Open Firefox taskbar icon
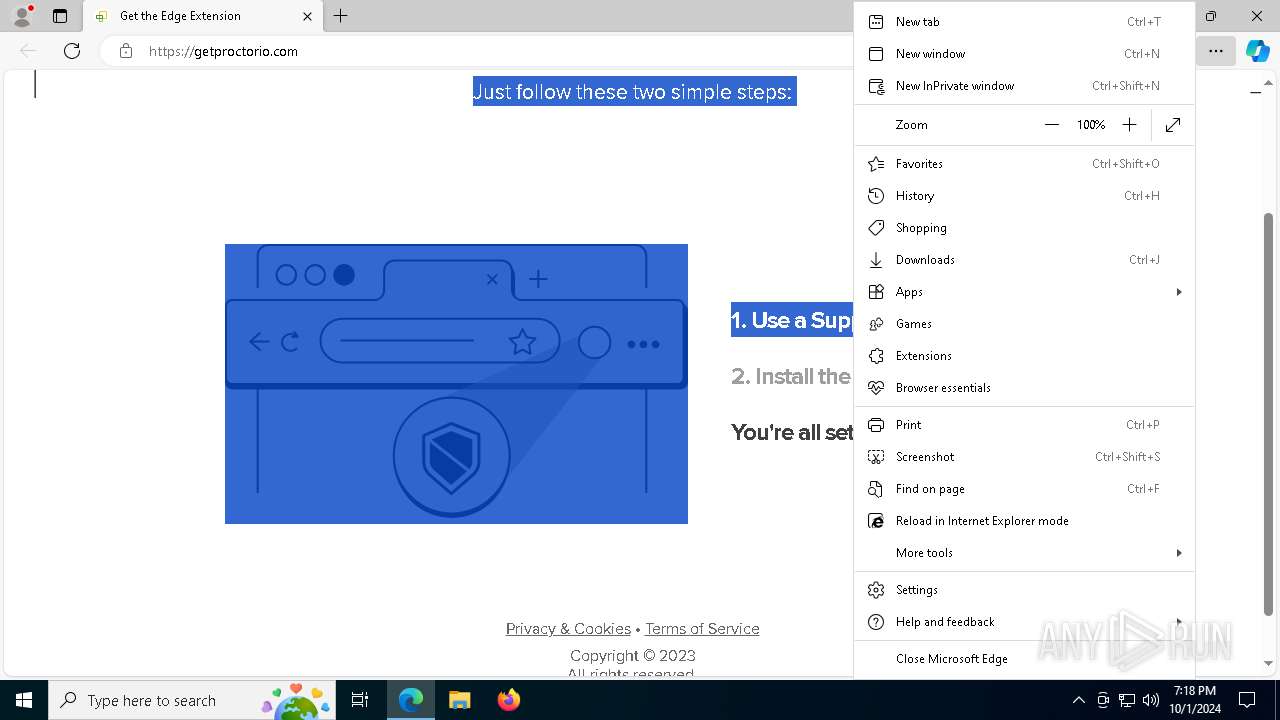1280x720 pixels. point(508,700)
